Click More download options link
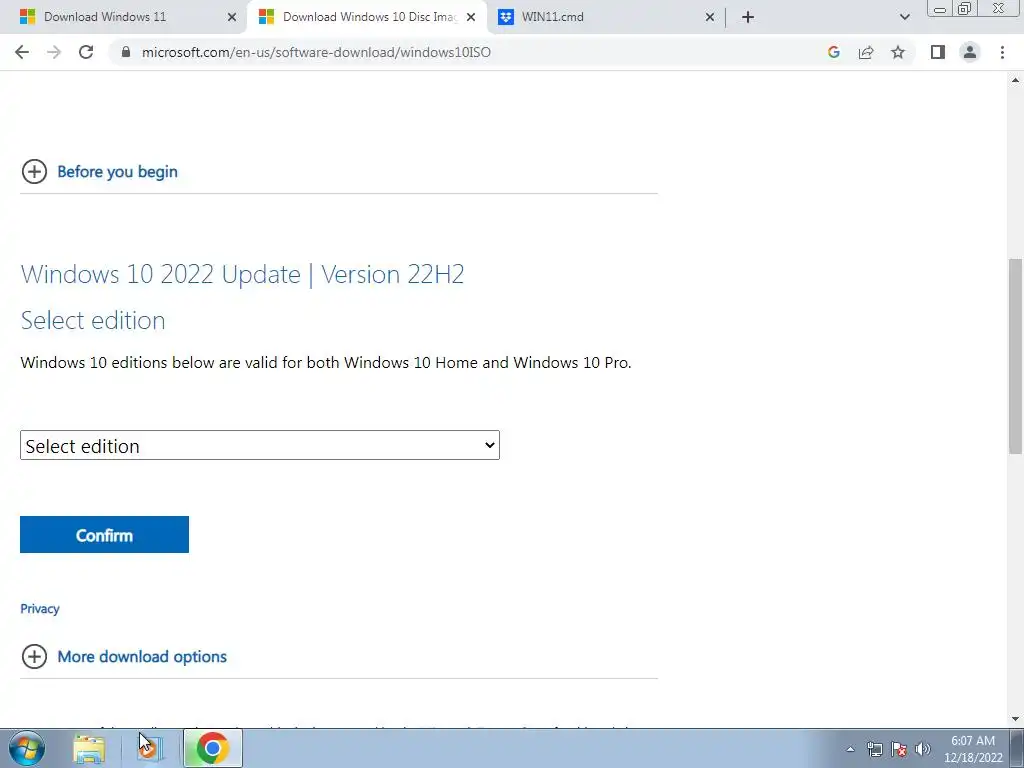1024x768 pixels. coord(142,656)
